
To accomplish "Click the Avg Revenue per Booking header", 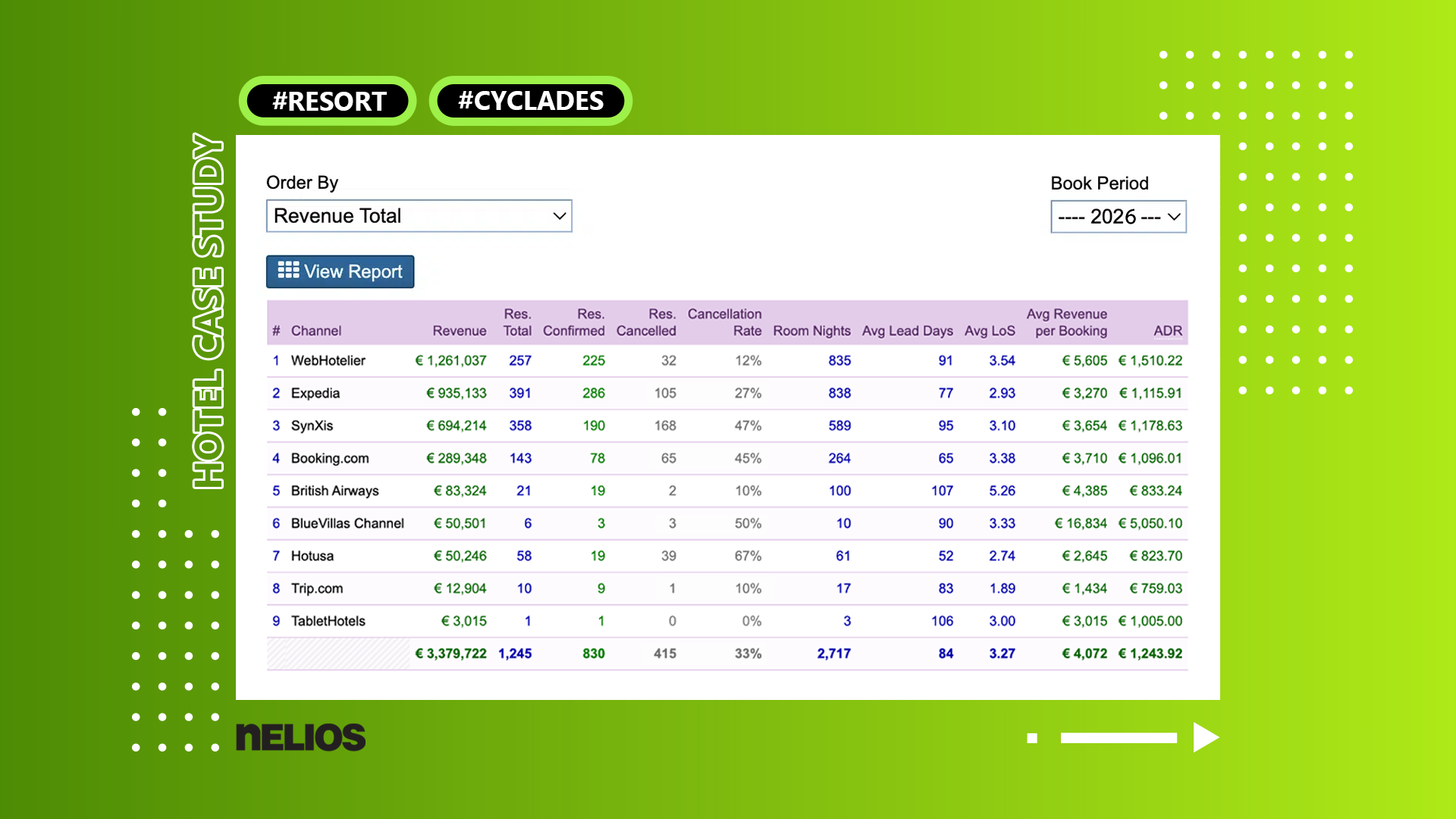I will (1067, 322).
